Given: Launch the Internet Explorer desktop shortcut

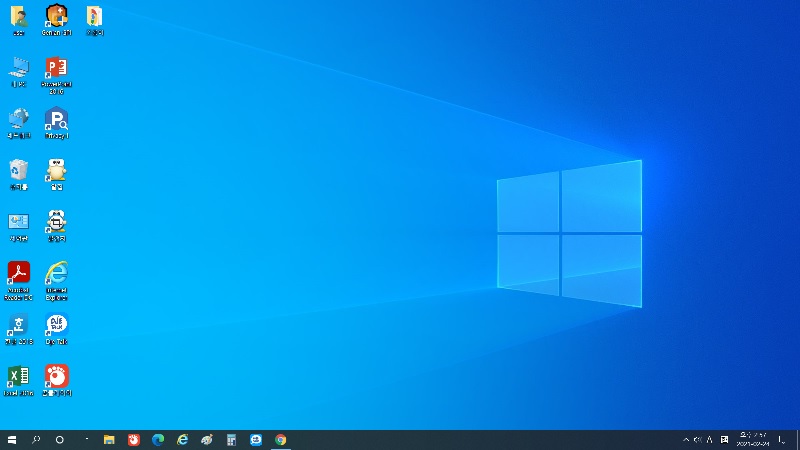Looking at the screenshot, I should [57, 281].
